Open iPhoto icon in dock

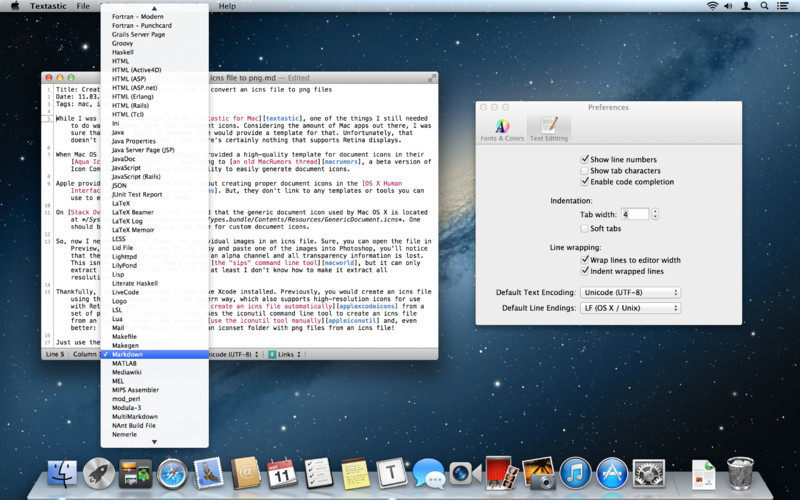tap(539, 473)
